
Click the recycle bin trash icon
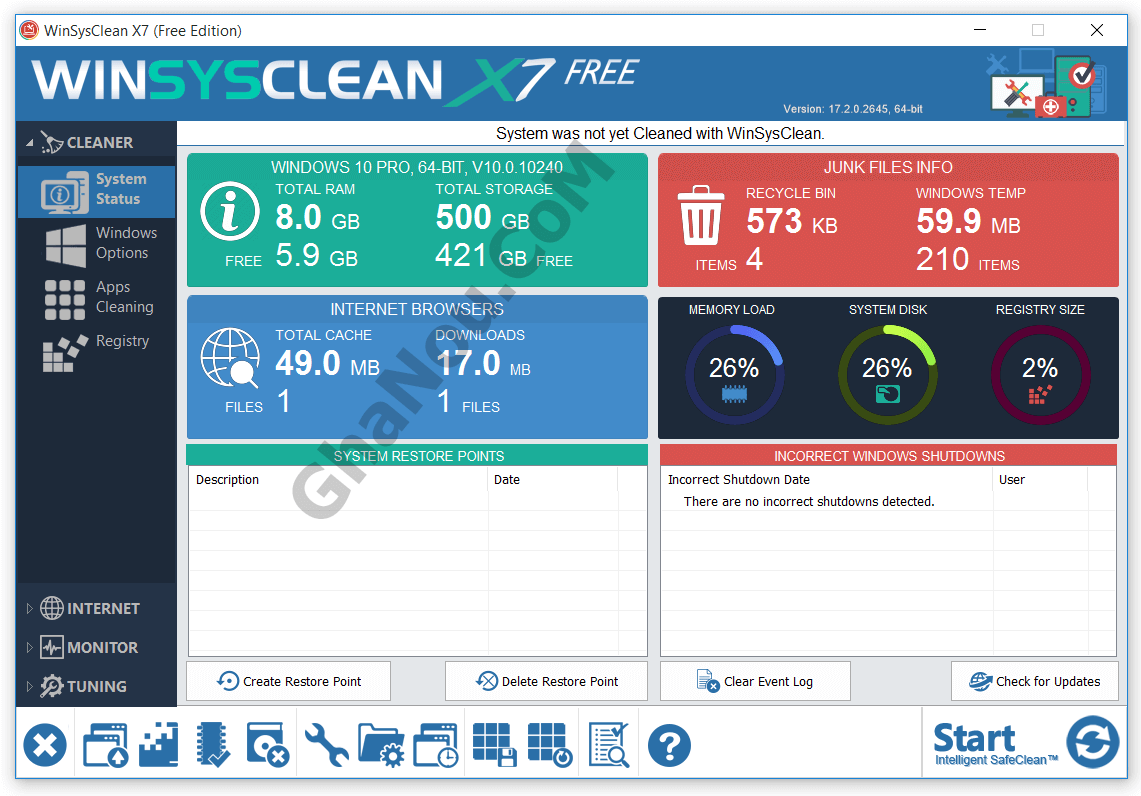coord(701,215)
